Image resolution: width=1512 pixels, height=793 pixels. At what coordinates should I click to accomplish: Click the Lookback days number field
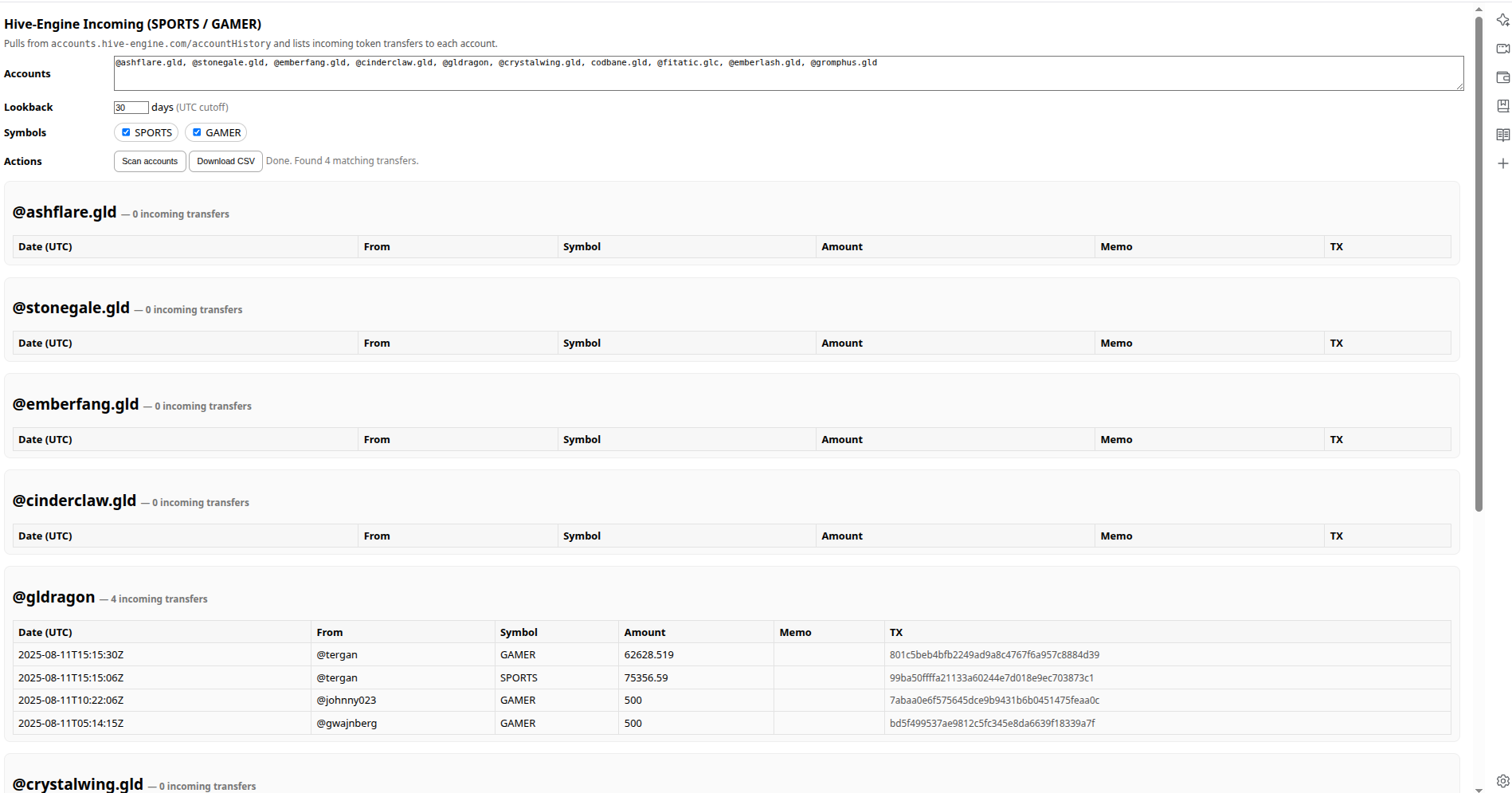131,108
